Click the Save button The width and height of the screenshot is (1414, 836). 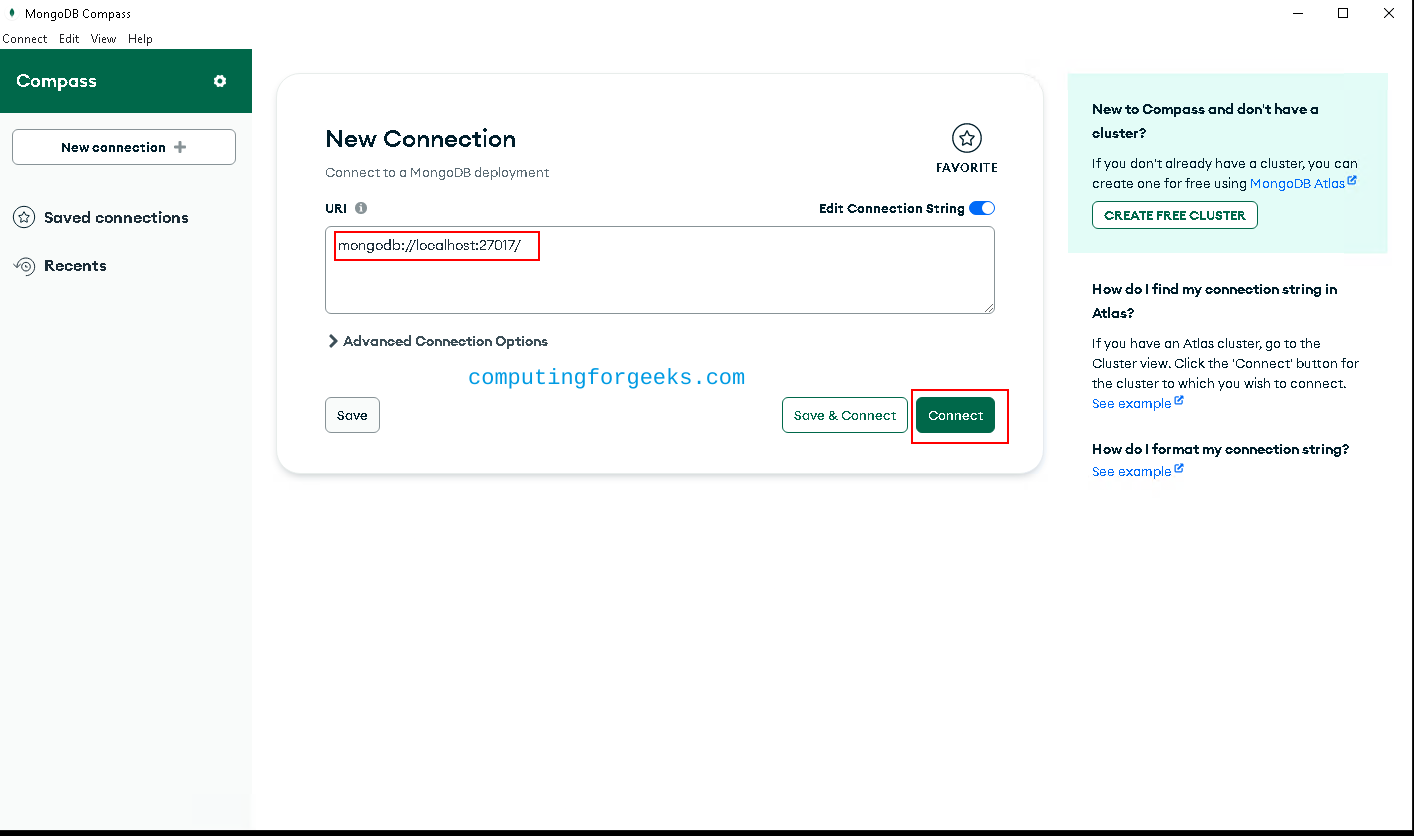click(352, 415)
